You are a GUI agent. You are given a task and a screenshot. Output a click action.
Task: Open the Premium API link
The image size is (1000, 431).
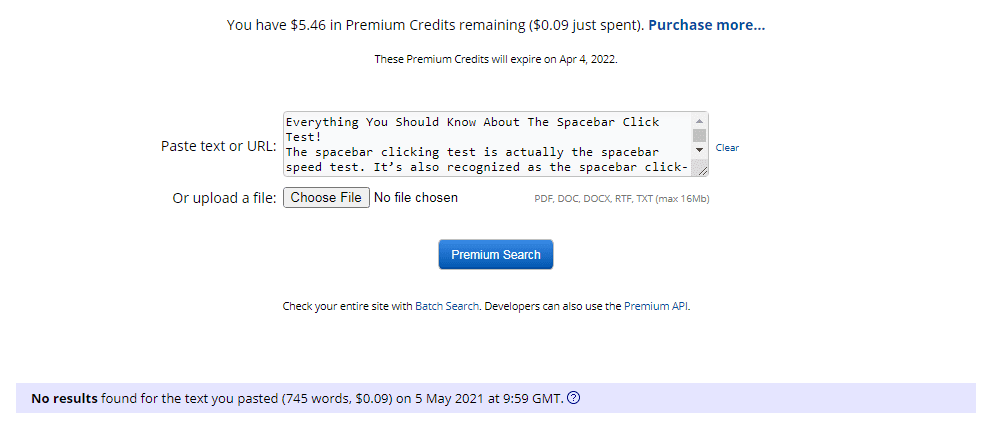(x=656, y=306)
